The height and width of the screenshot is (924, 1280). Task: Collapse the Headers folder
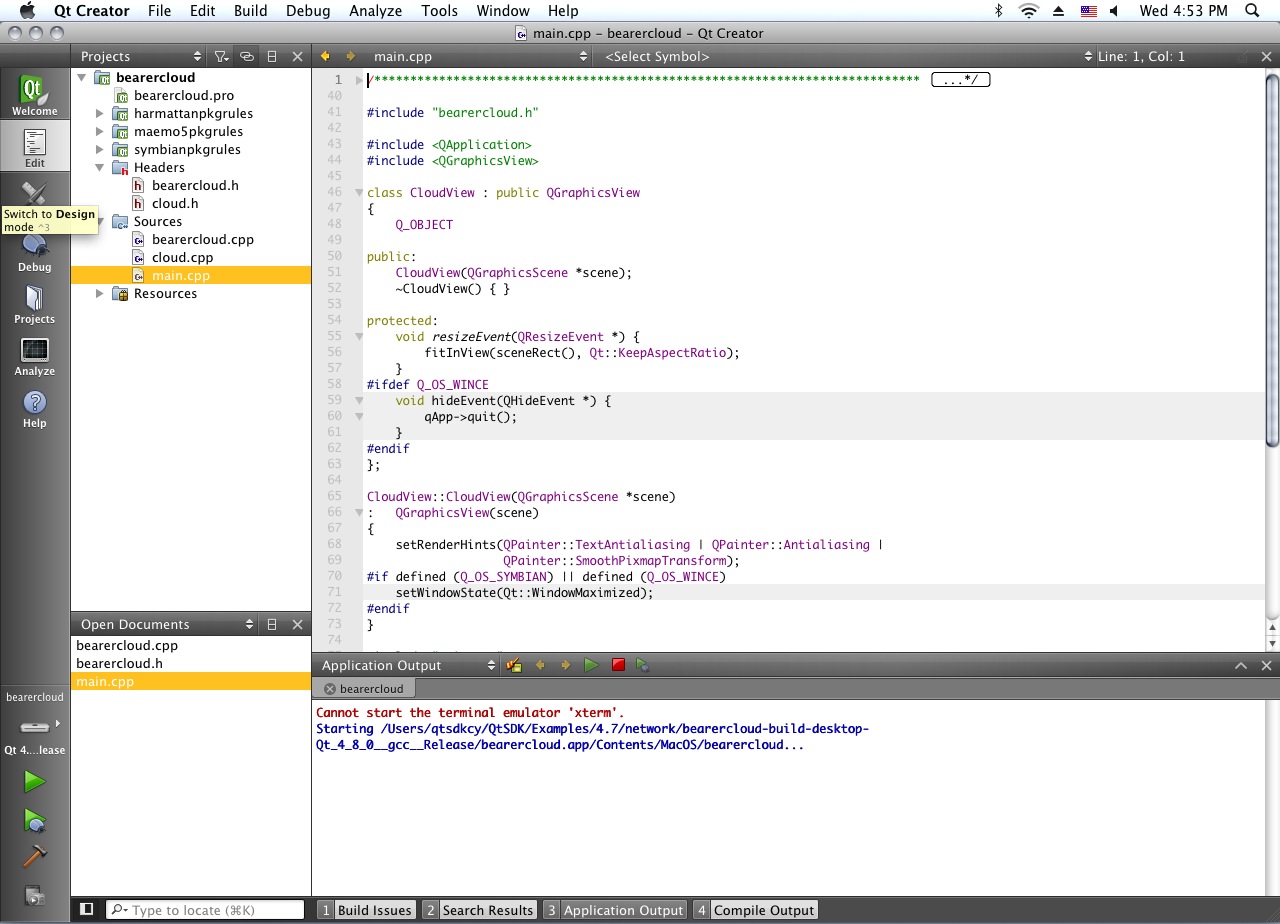click(99, 168)
